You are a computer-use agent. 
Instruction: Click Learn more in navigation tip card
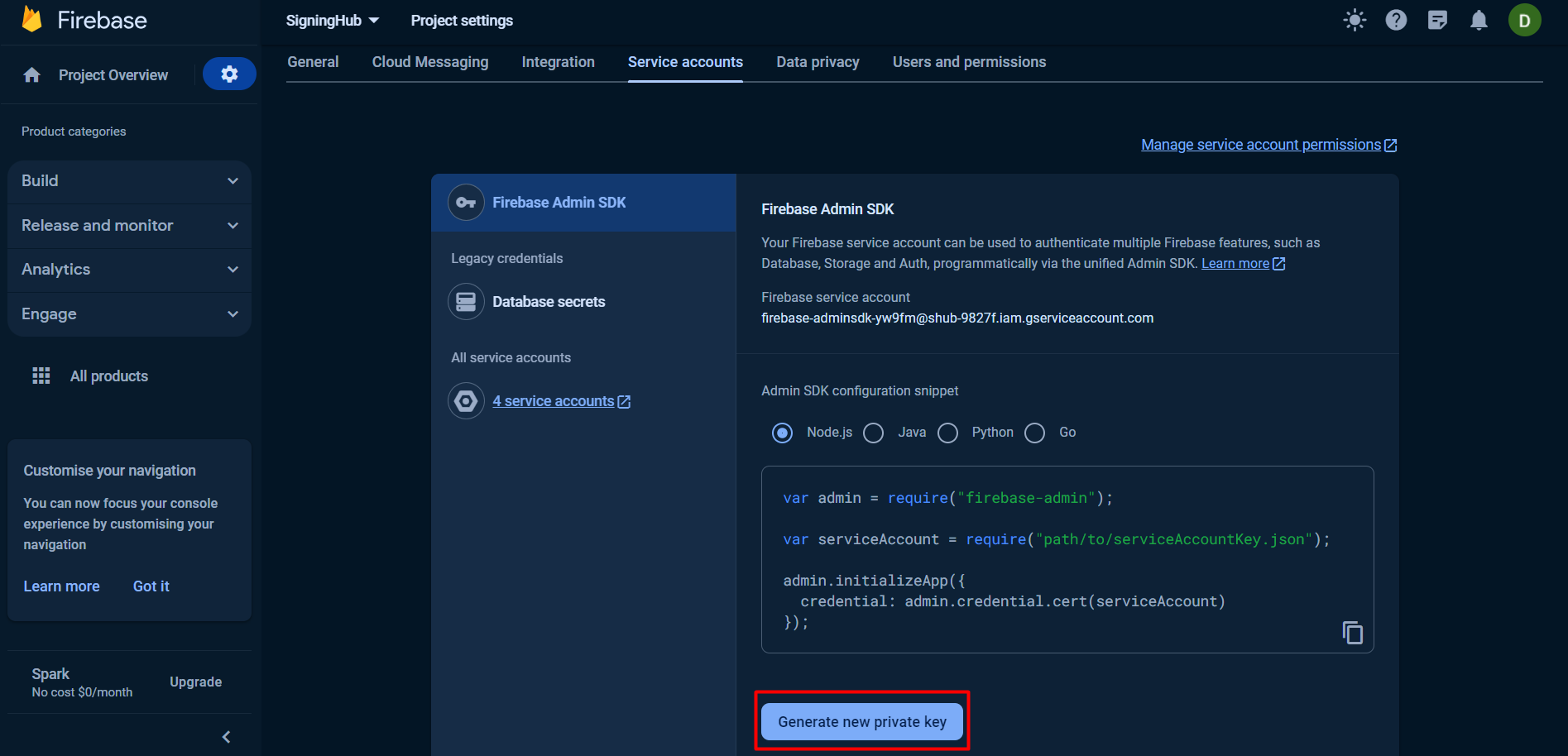click(x=61, y=586)
